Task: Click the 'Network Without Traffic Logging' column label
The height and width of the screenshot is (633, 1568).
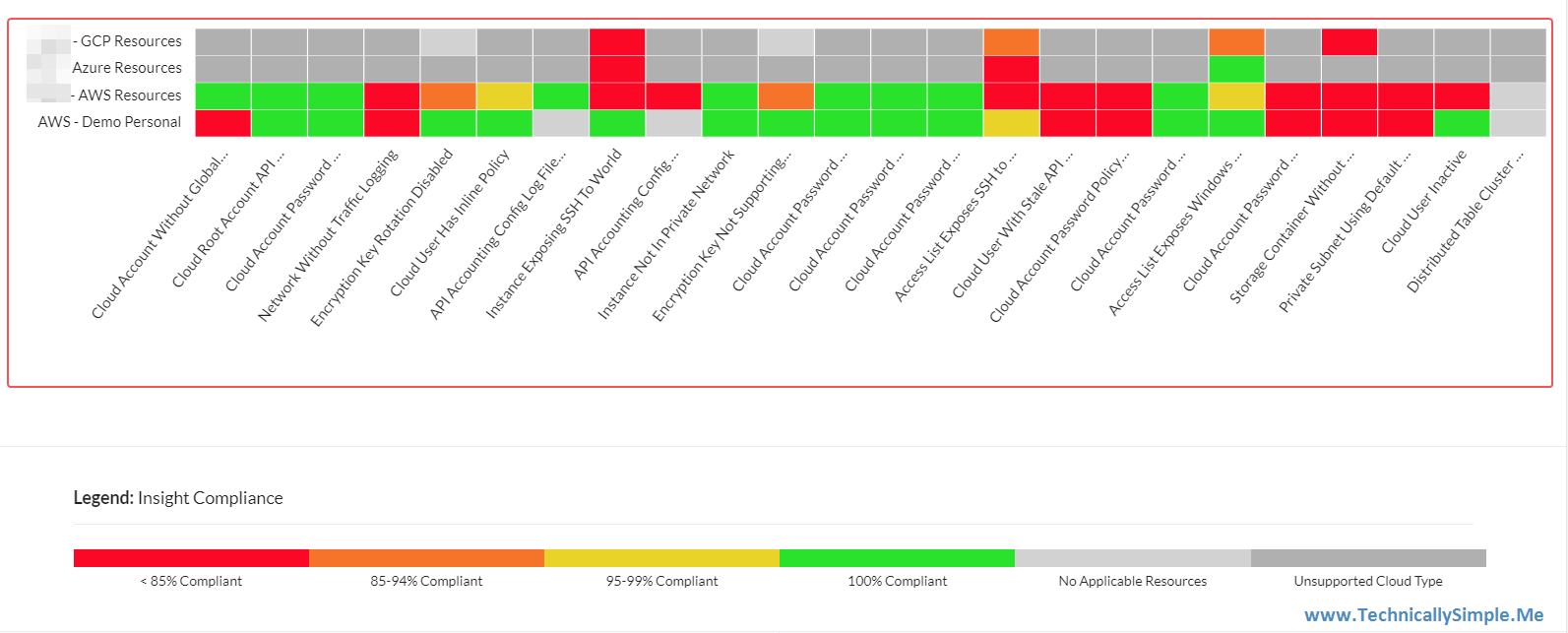Action: (x=328, y=235)
